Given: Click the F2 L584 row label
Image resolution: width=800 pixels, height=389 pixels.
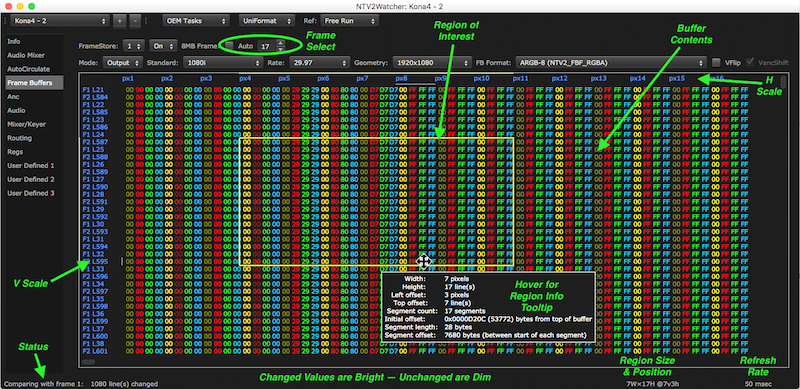Looking at the screenshot, I should pyautogui.click(x=95, y=96).
